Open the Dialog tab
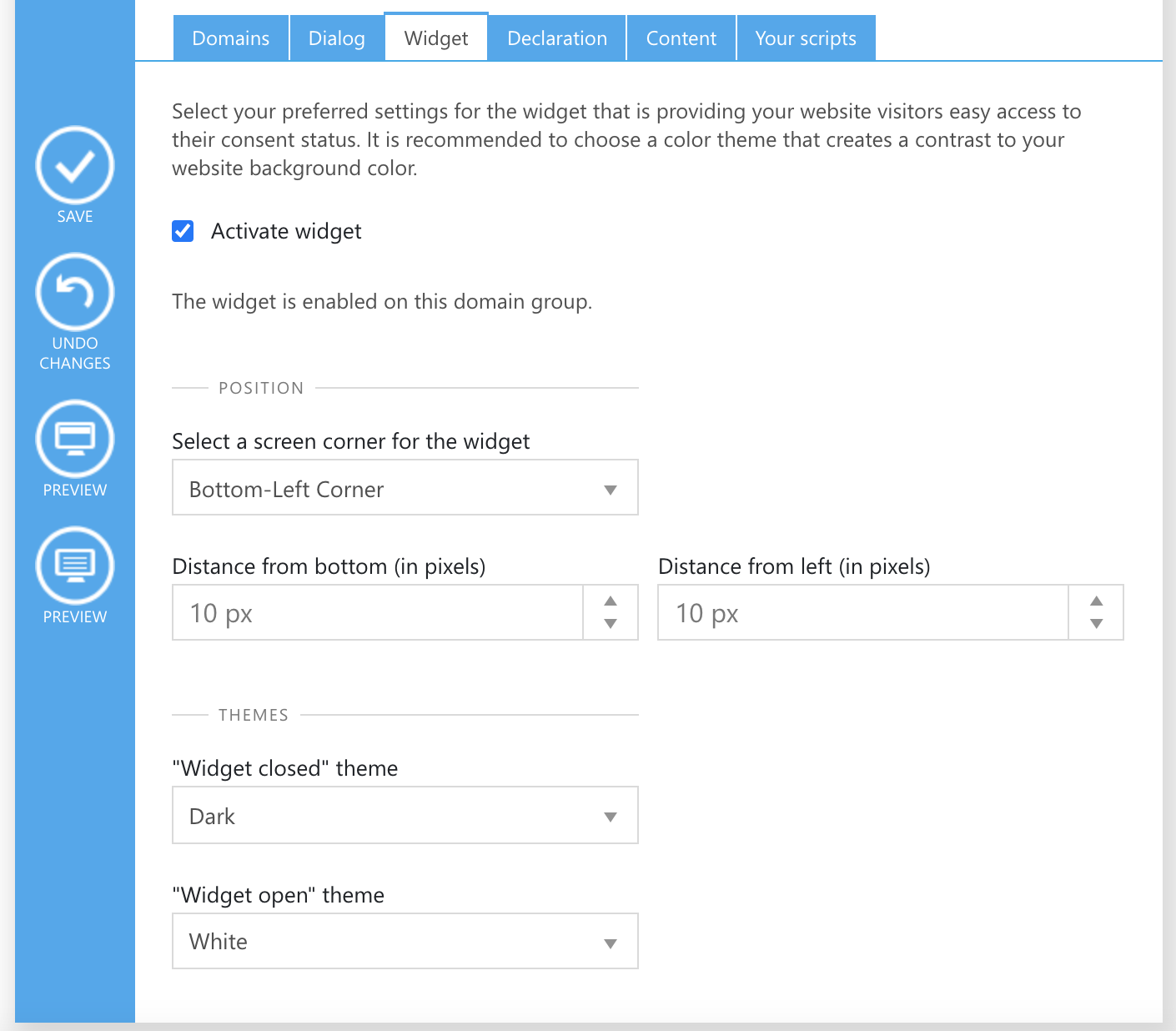 pyautogui.click(x=337, y=38)
